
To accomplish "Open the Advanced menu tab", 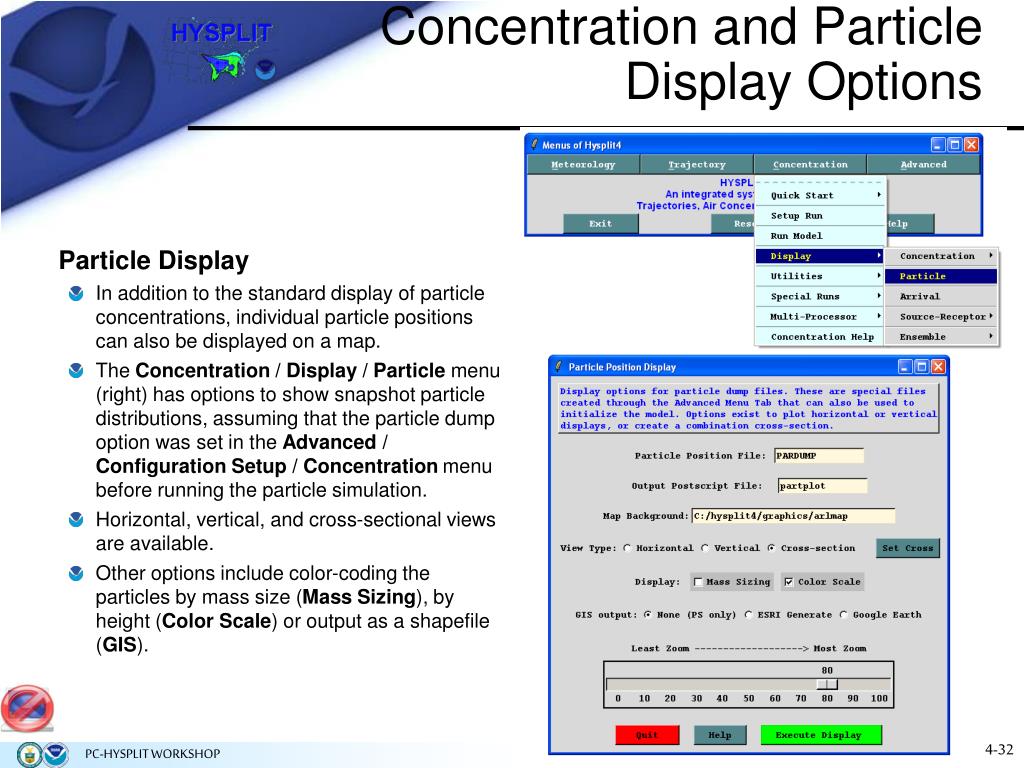I will (923, 165).
